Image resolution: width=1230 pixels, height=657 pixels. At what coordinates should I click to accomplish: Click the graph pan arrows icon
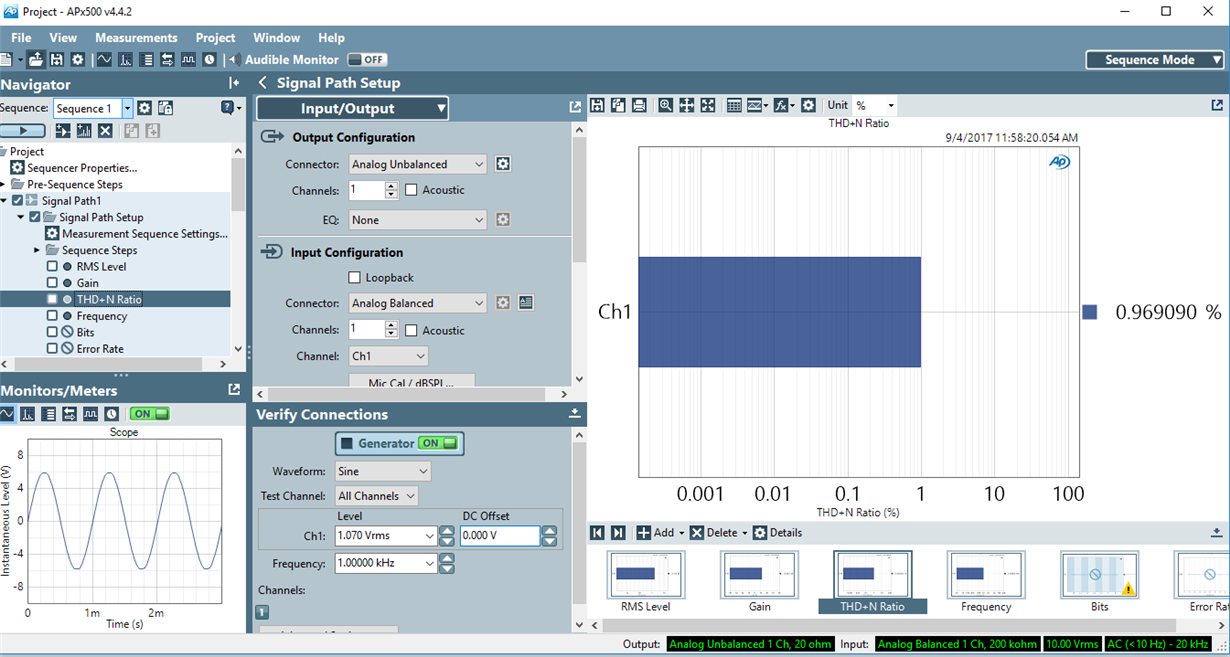pyautogui.click(x=687, y=105)
